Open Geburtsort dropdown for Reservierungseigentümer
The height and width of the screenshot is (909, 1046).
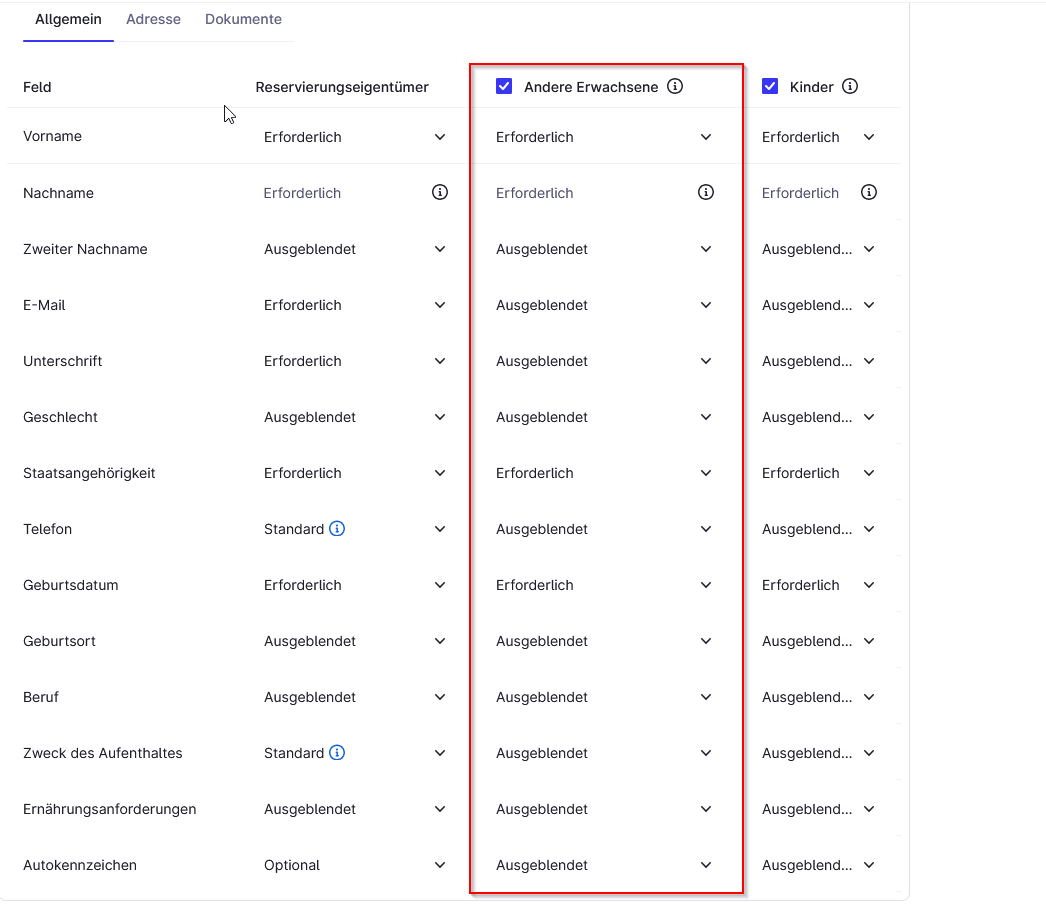click(x=355, y=642)
